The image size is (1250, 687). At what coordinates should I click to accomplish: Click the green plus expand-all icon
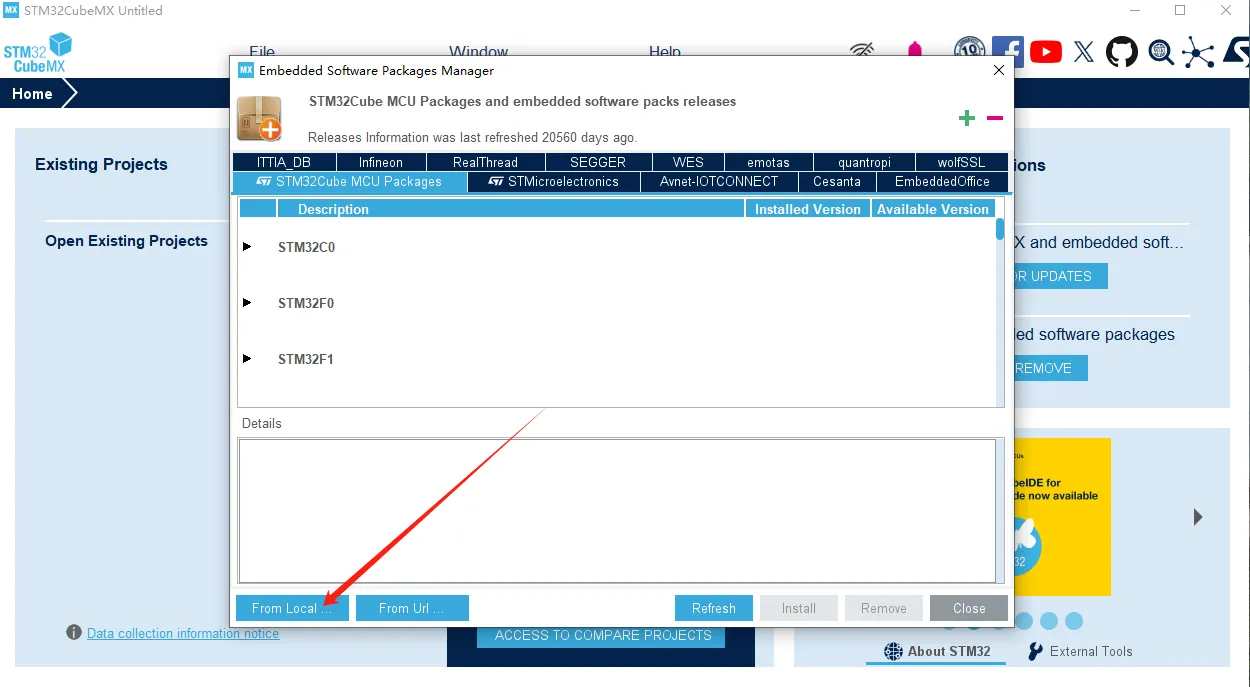point(966,118)
